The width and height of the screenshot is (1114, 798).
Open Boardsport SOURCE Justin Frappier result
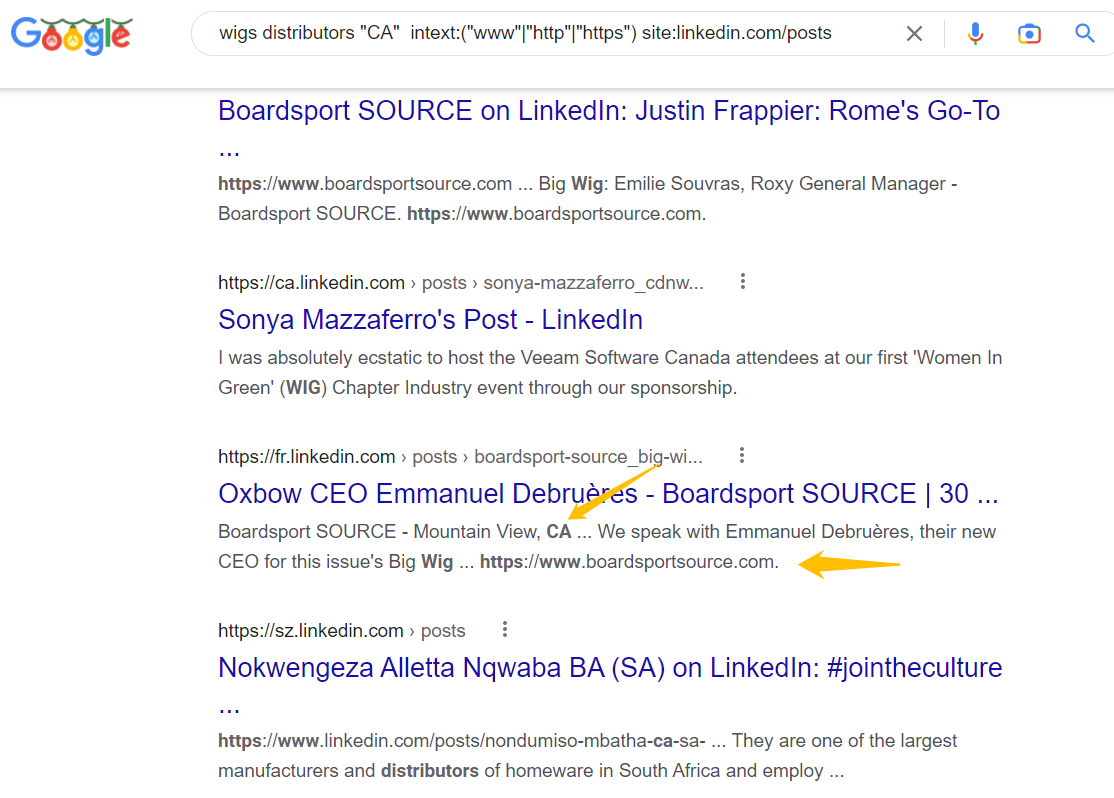[x=608, y=111]
